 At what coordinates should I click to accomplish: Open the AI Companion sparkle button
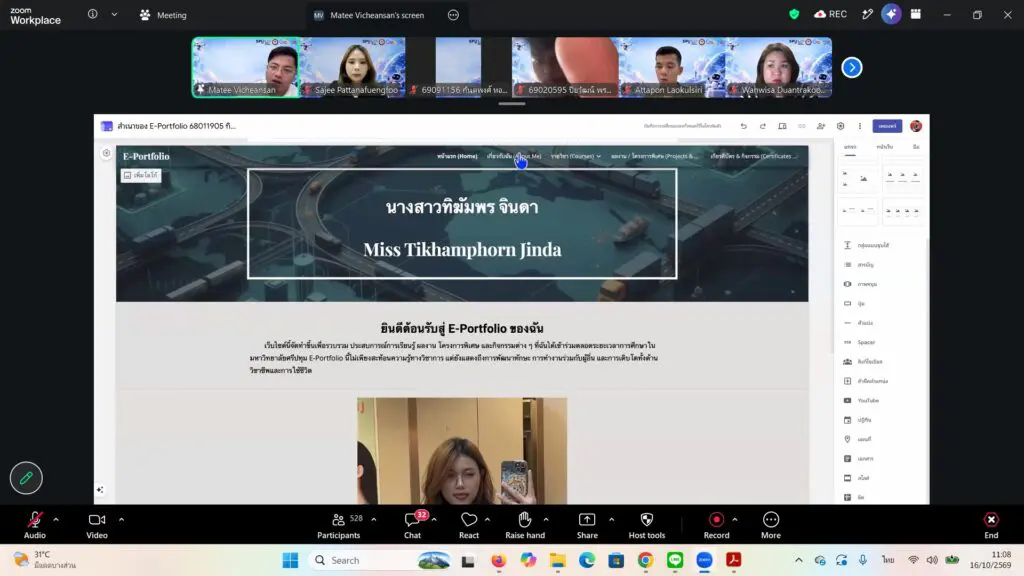pos(891,14)
